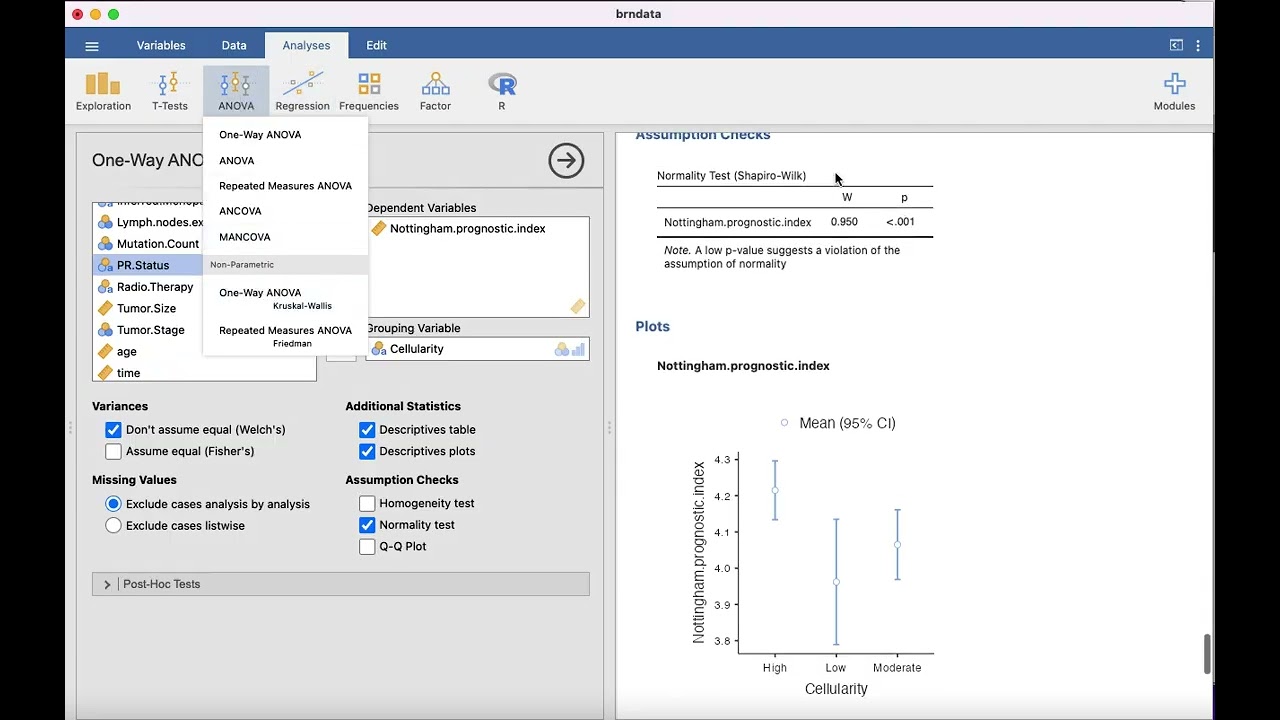
Task: Choose Friedman Repeated Measures ANOVA
Action: 285,336
